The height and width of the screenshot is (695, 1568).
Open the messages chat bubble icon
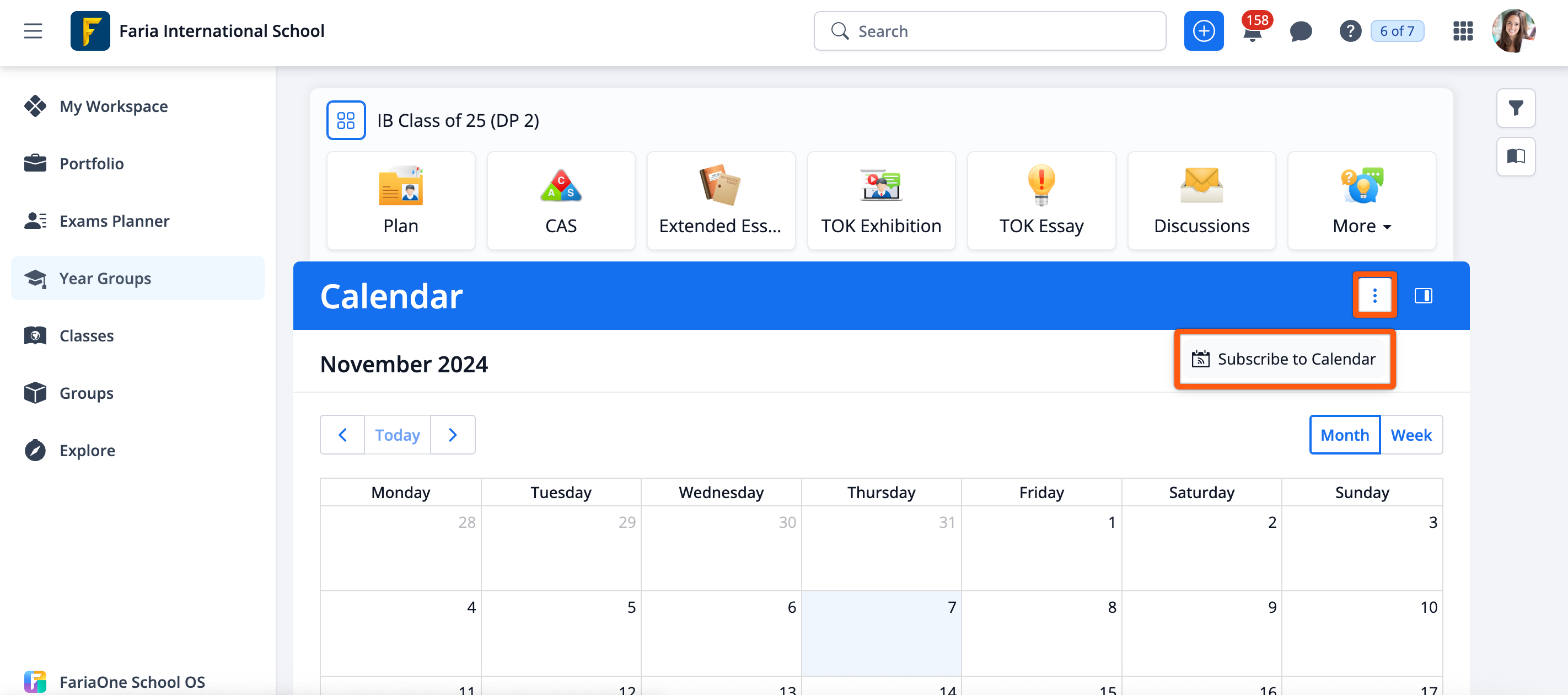[1300, 31]
